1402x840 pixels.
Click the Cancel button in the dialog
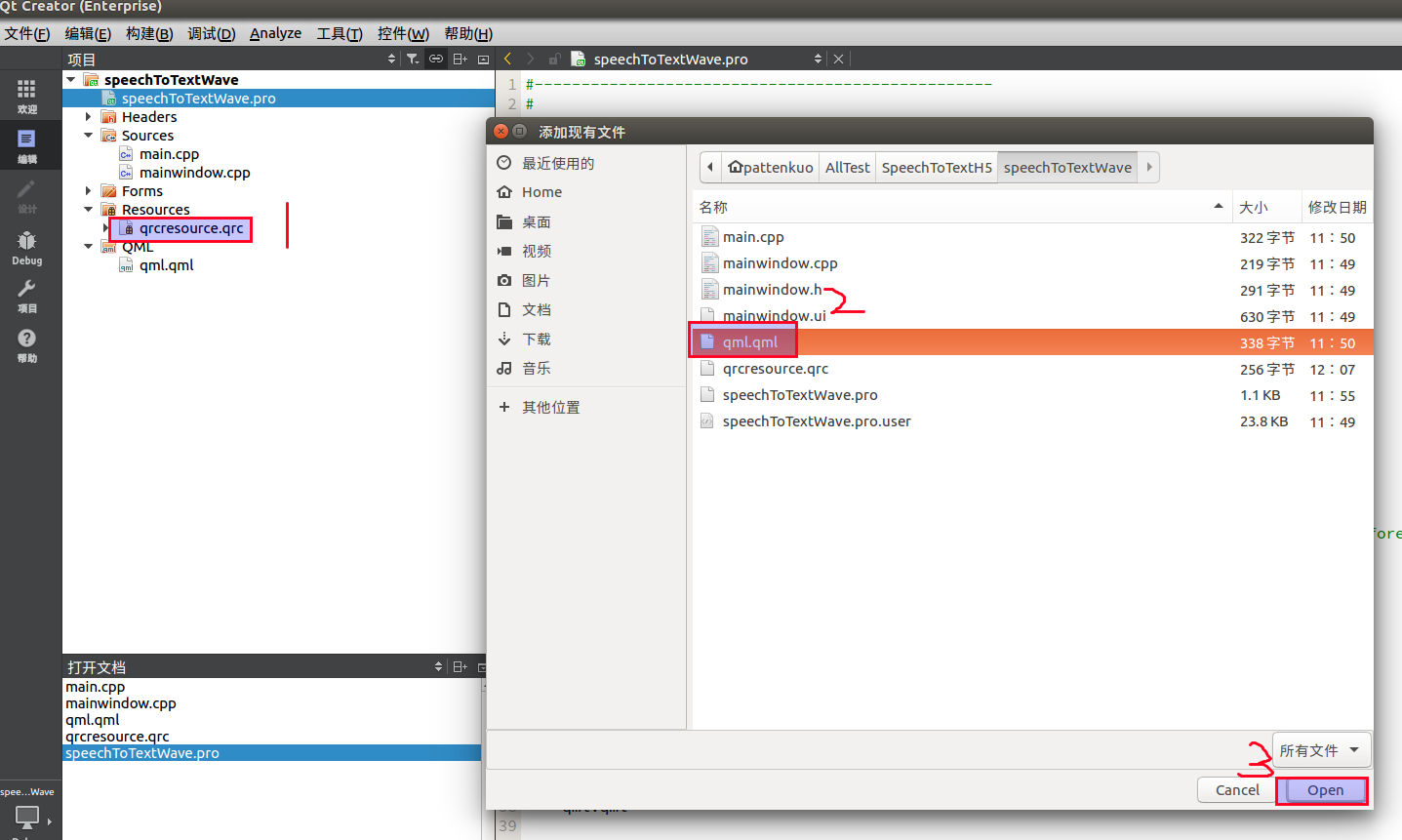tap(1235, 790)
